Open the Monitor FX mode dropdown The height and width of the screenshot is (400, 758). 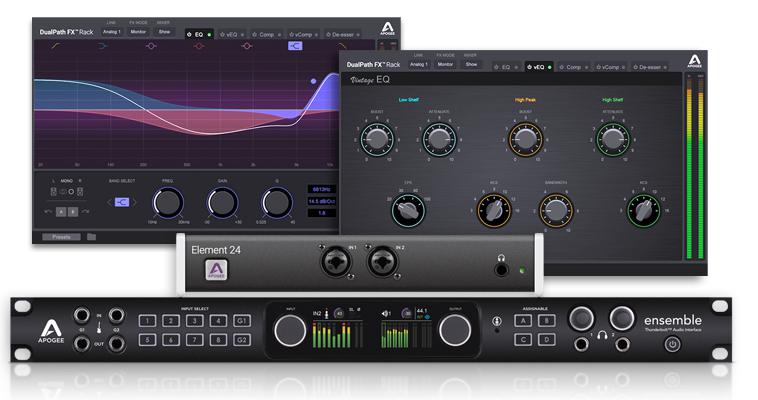tap(138, 31)
